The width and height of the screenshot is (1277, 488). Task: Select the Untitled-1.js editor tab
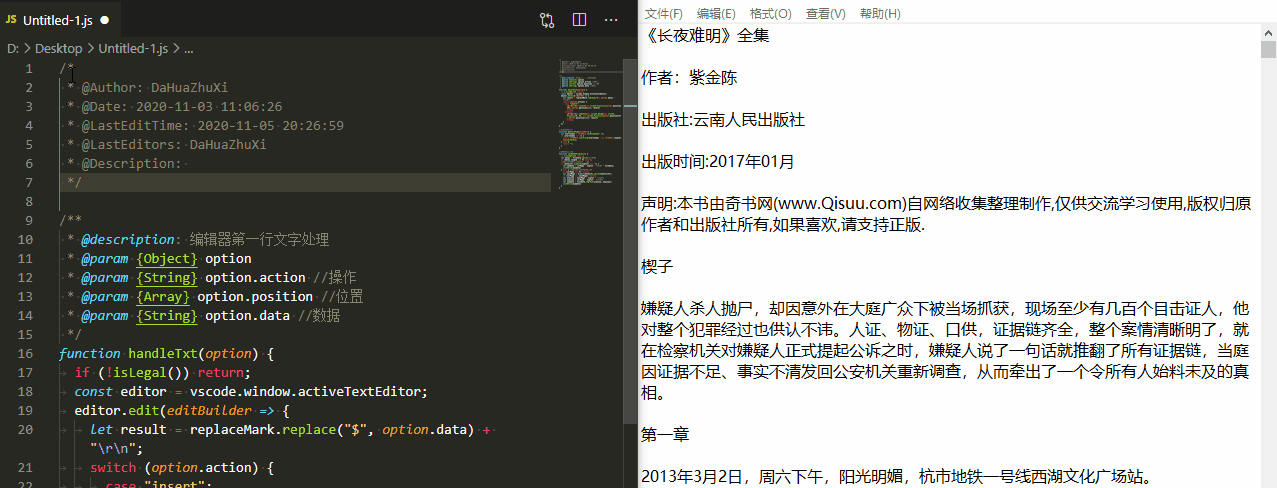[x=59, y=19]
